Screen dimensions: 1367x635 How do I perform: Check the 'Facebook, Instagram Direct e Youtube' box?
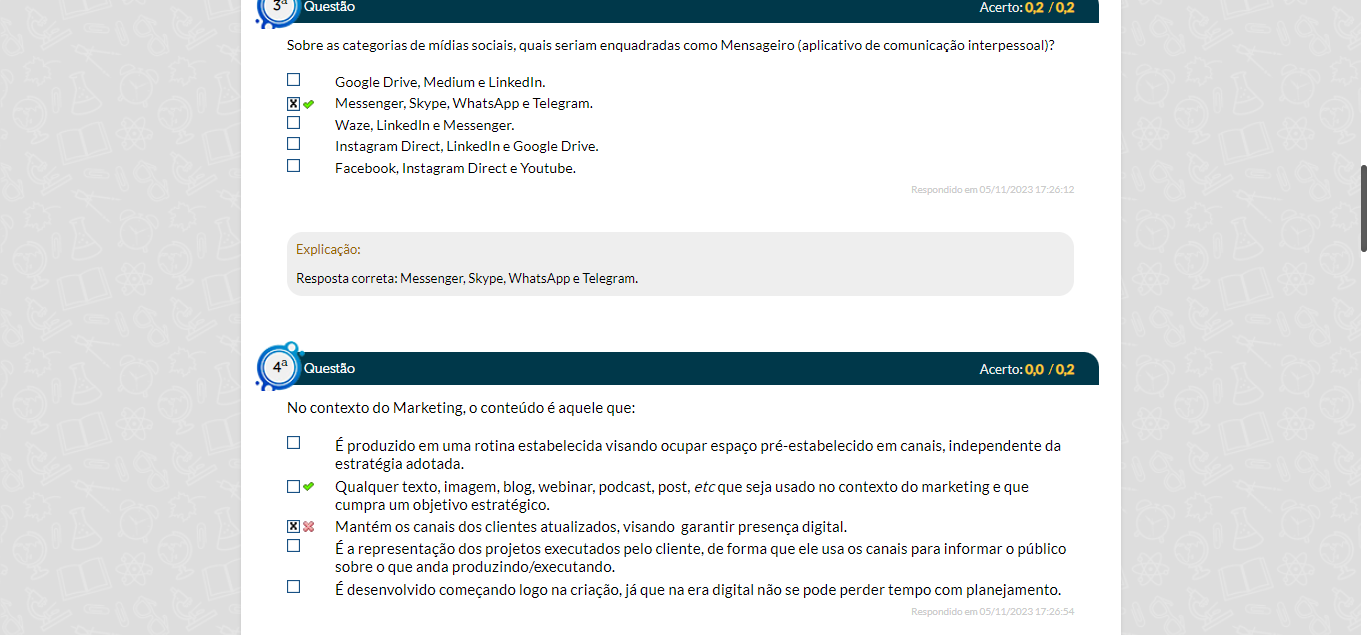coord(293,166)
